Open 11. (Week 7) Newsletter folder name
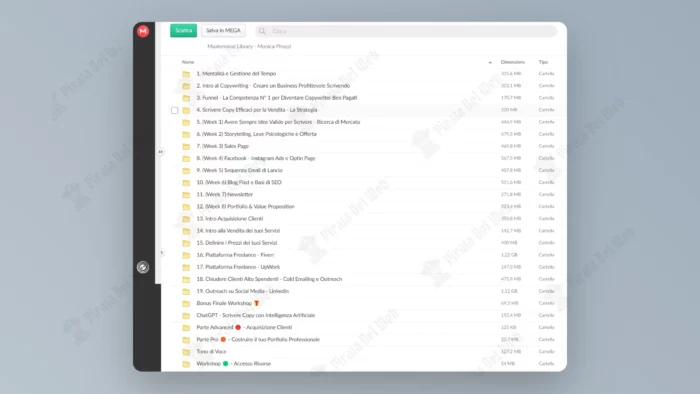Screen dimensions: 700x394 click(225, 194)
